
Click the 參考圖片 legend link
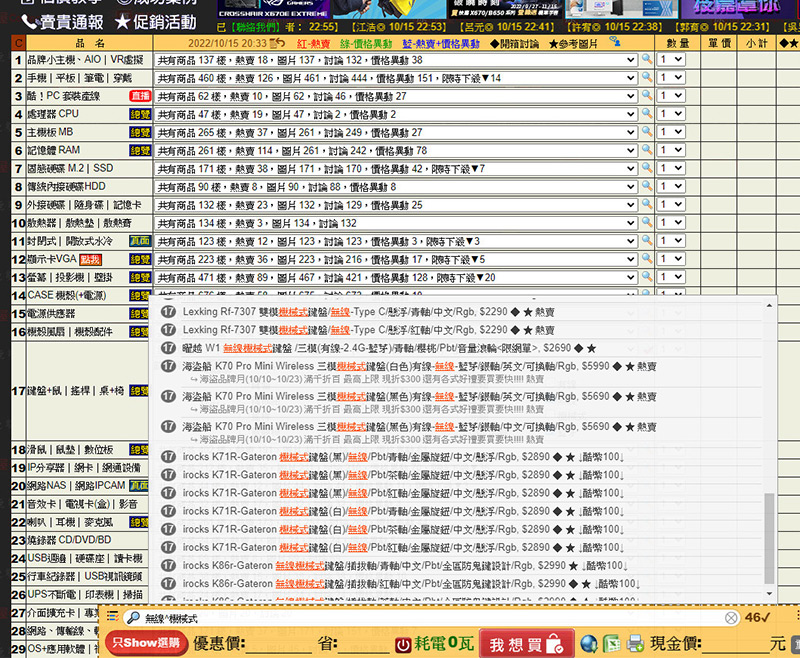tap(572, 44)
